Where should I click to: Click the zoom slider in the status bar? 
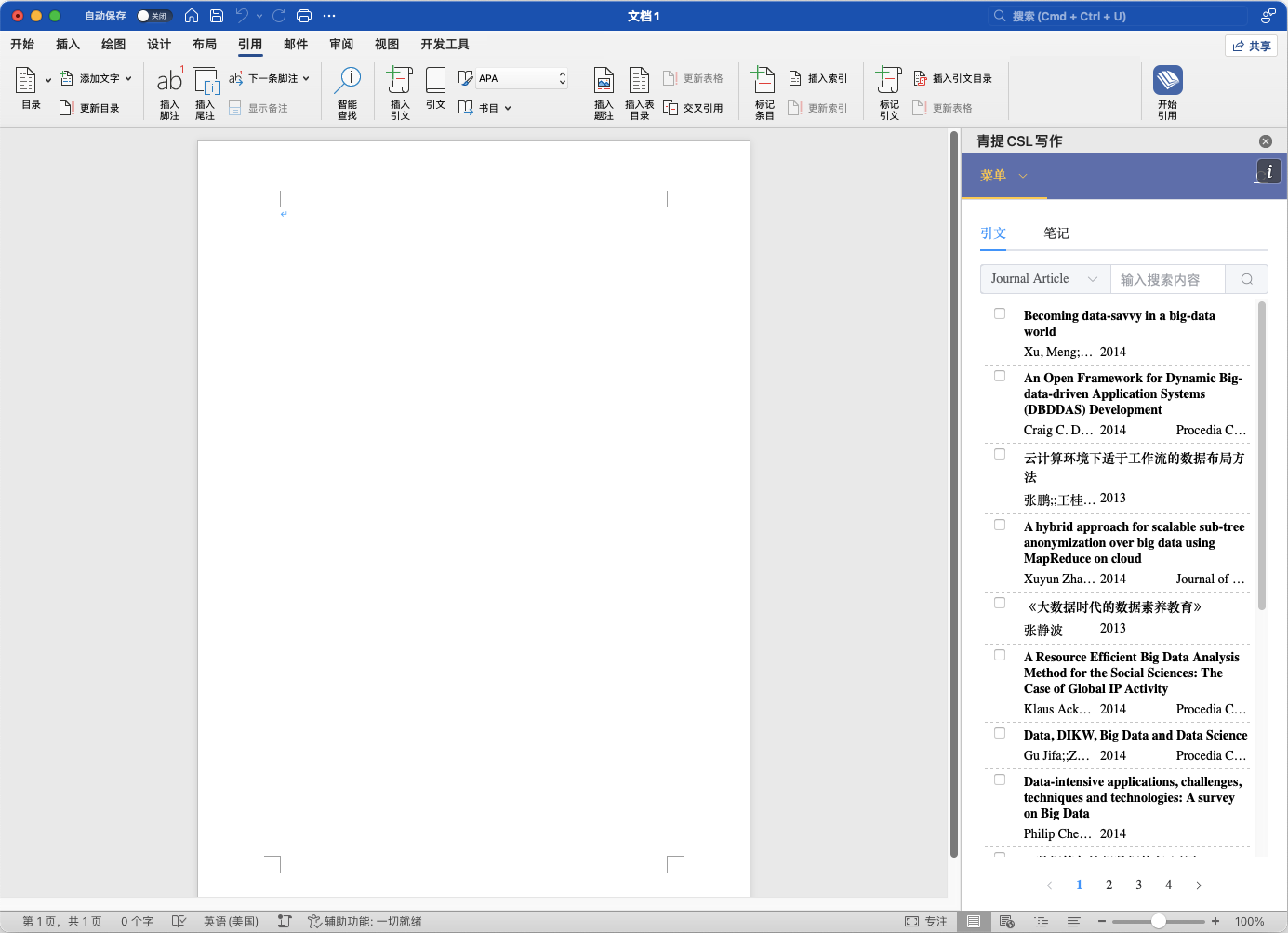pyautogui.click(x=1158, y=921)
